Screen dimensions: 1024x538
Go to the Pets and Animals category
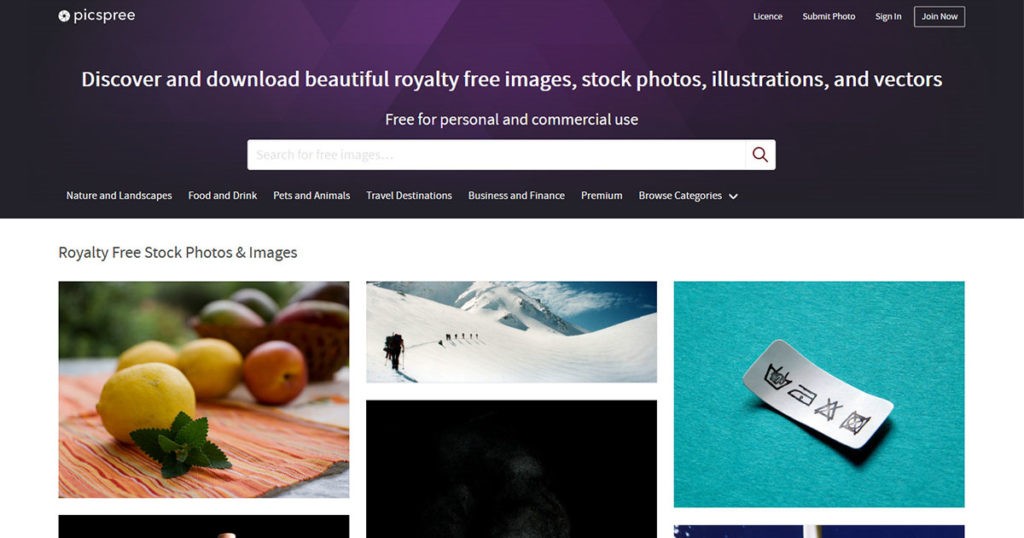click(x=312, y=195)
